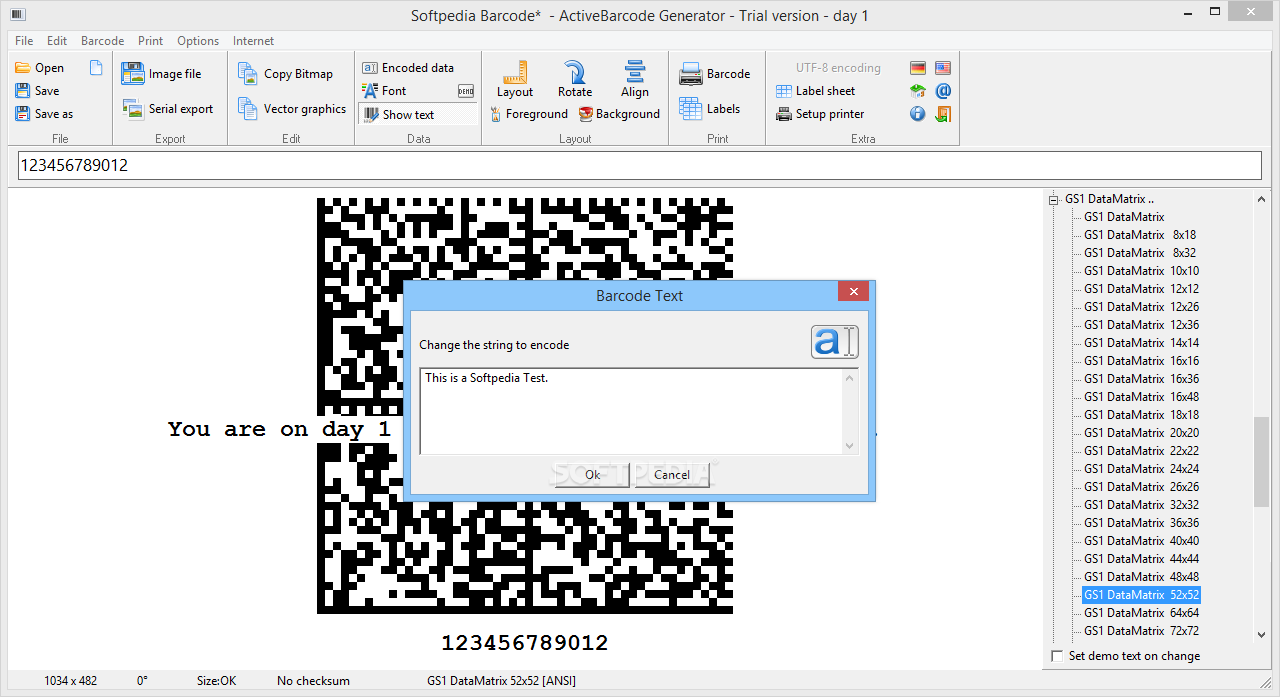Select GS1 DataMatrix 40x40
The image size is (1280, 697).
tap(1142, 541)
